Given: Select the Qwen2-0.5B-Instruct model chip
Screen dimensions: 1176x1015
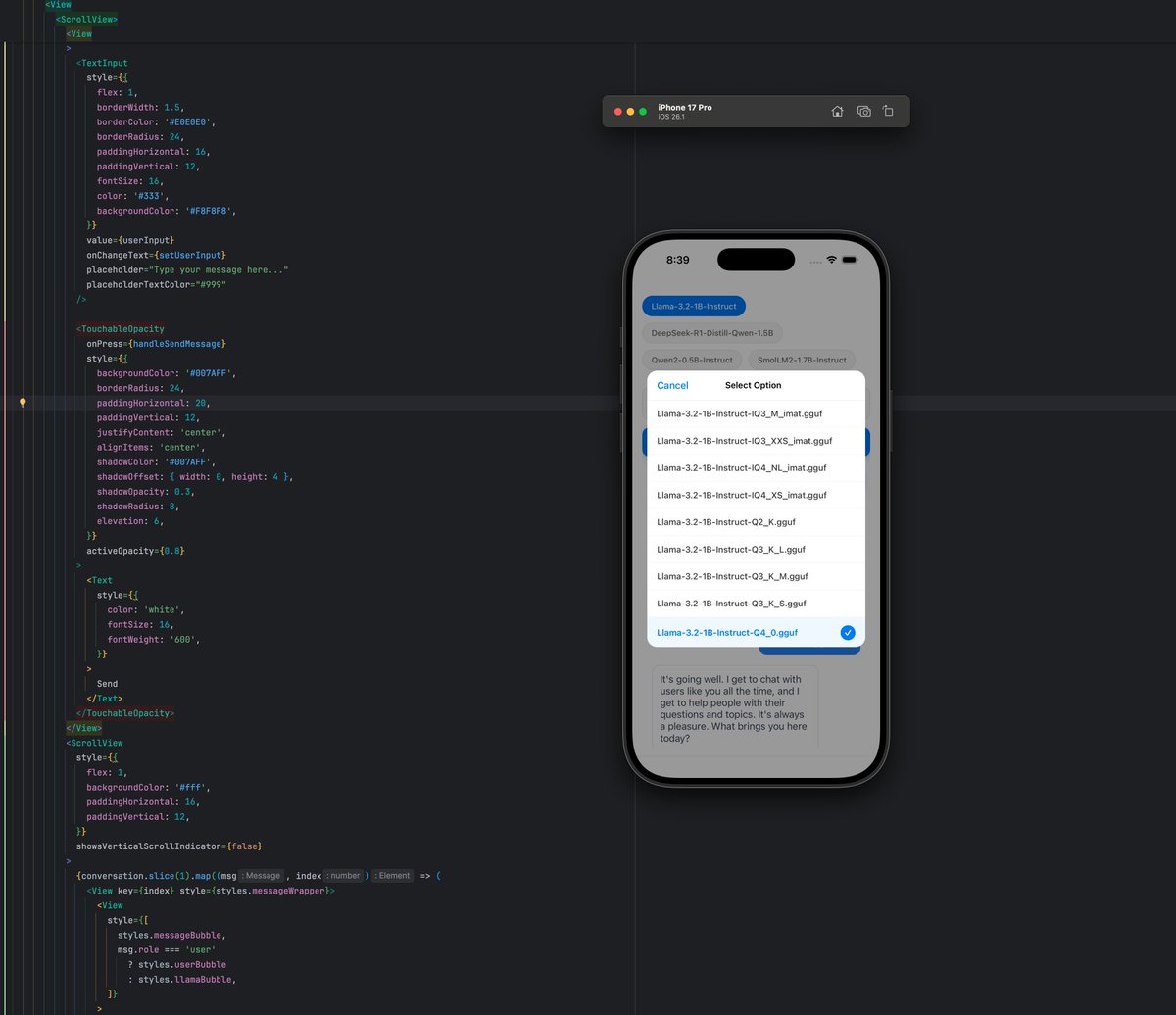Looking at the screenshot, I should click(x=692, y=360).
